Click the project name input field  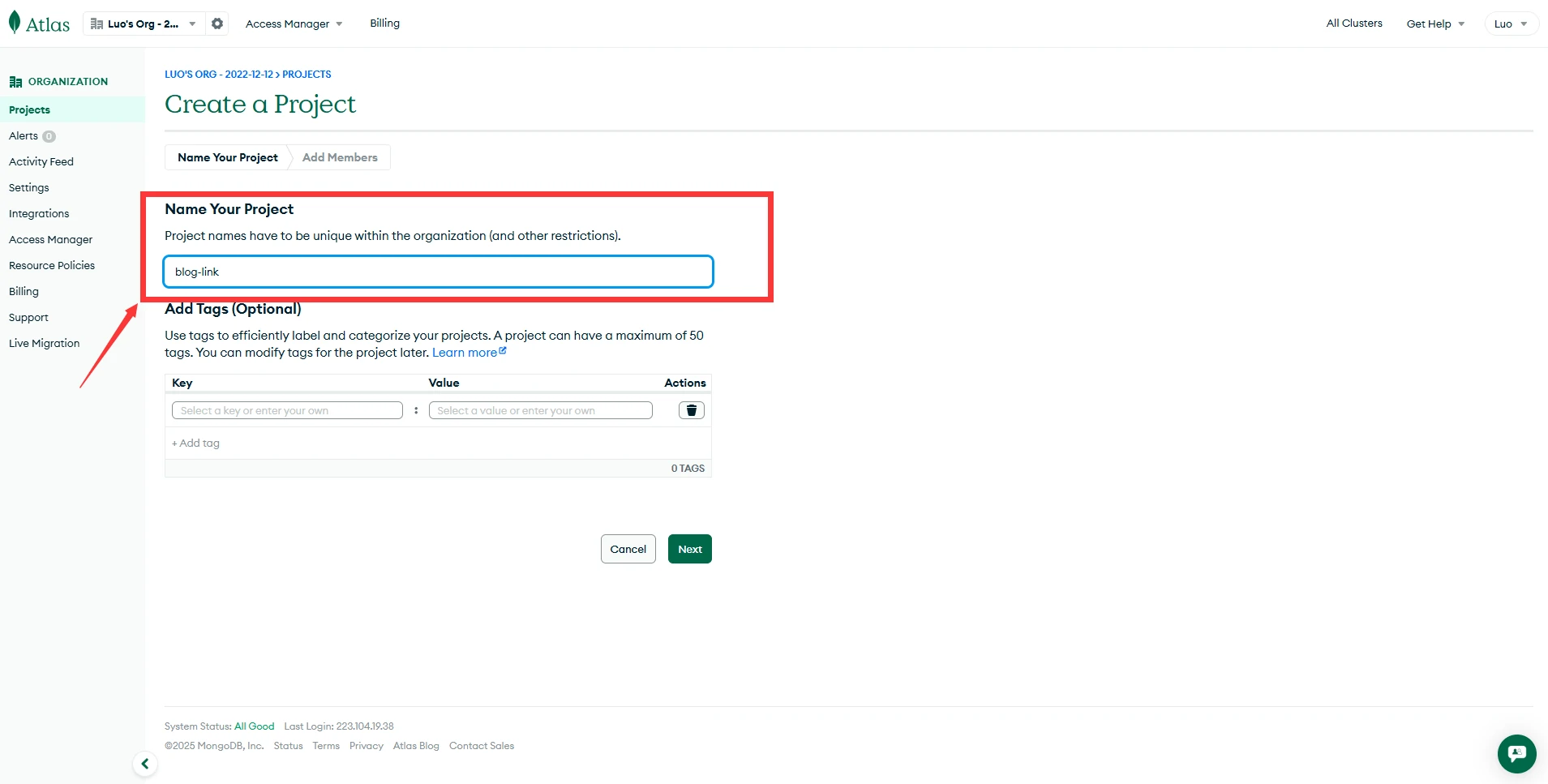[x=438, y=272]
